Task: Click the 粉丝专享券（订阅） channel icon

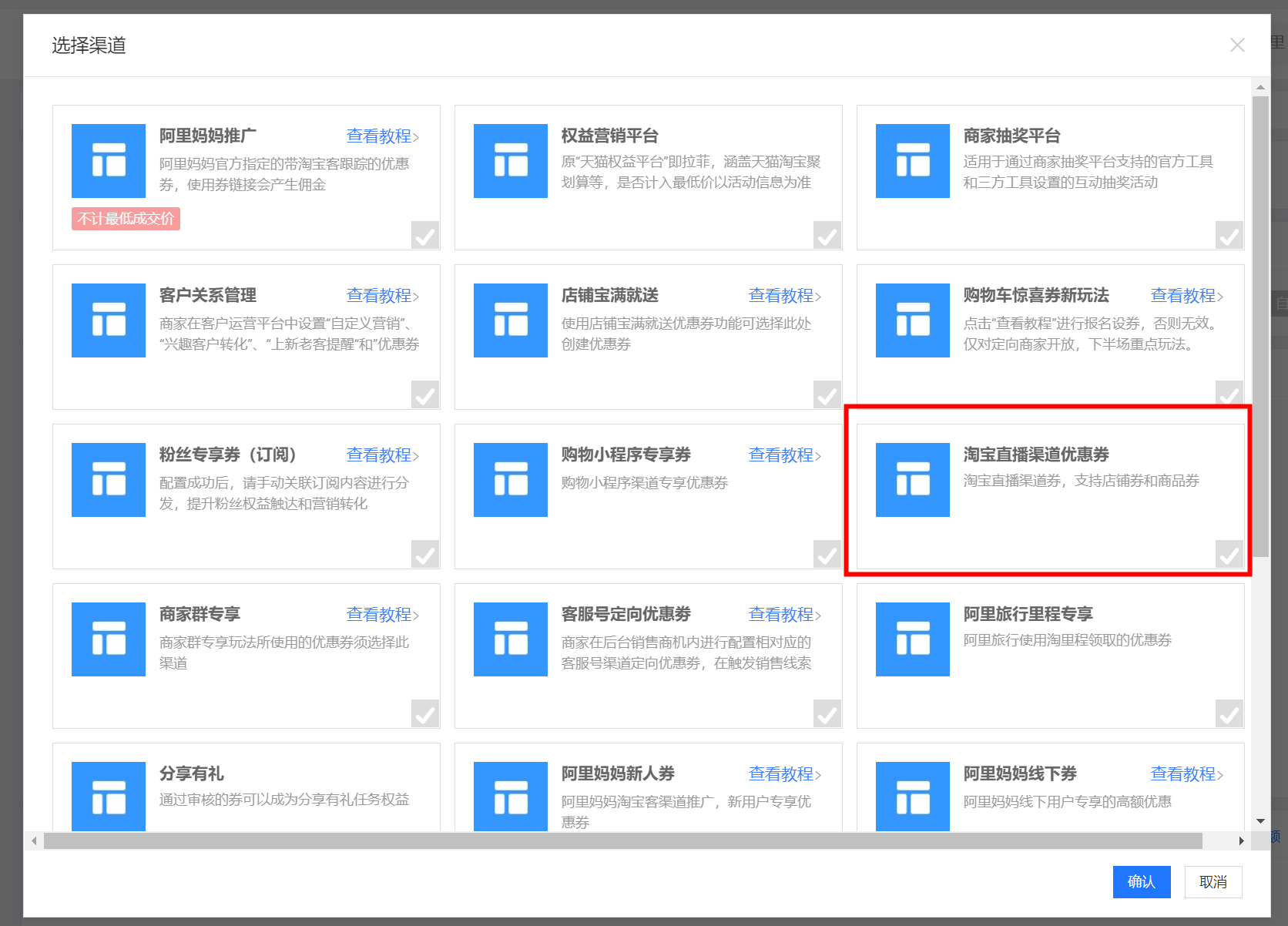Action: tap(109, 480)
